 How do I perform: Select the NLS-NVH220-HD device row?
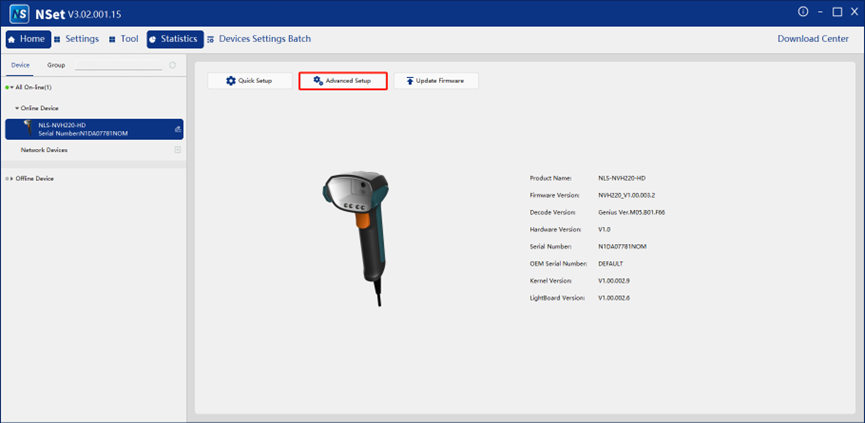tap(94, 129)
